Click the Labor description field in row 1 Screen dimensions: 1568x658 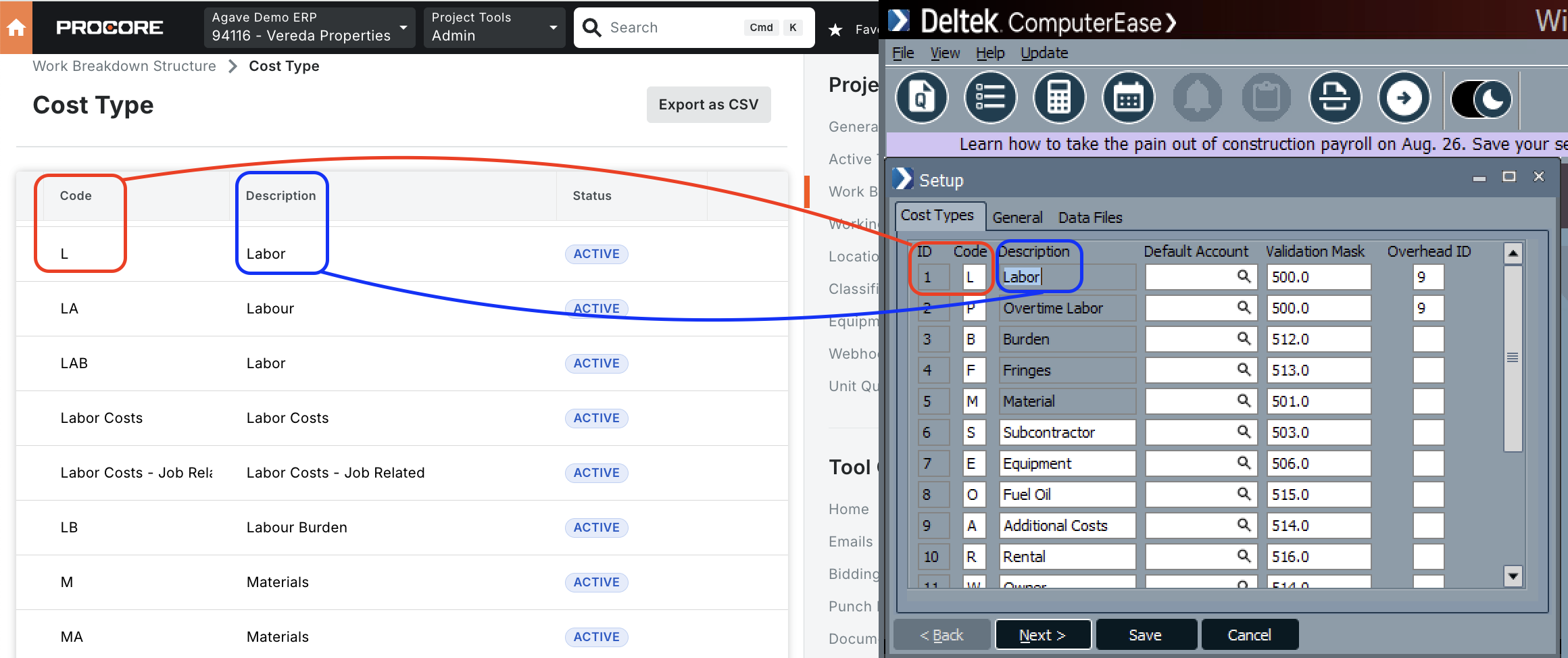(1067, 277)
